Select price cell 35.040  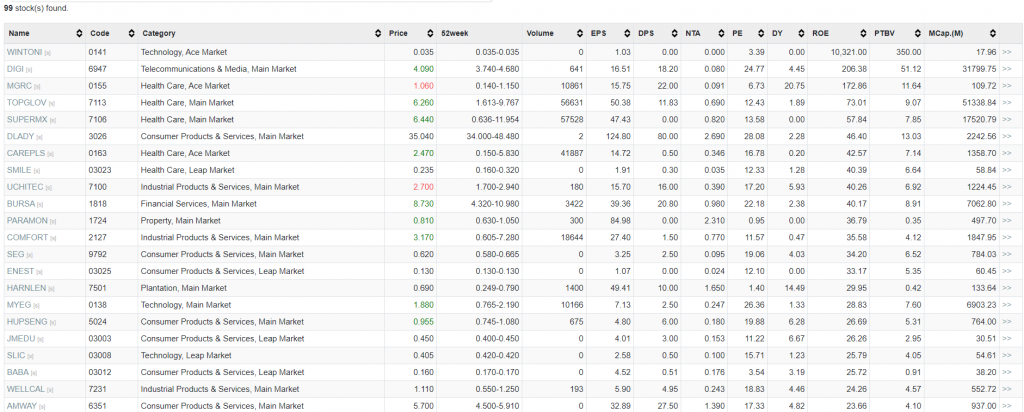(x=421, y=136)
